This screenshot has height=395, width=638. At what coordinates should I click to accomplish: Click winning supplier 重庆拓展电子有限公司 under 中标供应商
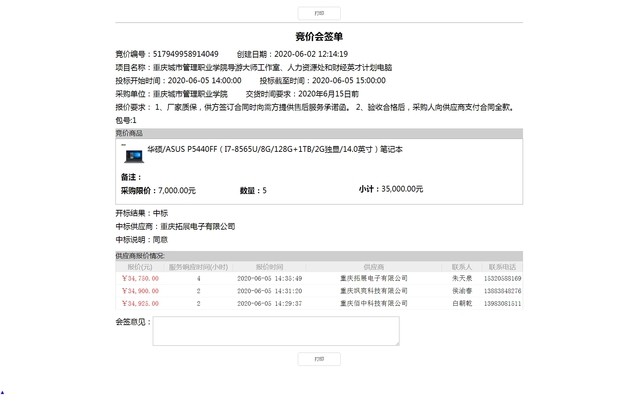pos(198,227)
